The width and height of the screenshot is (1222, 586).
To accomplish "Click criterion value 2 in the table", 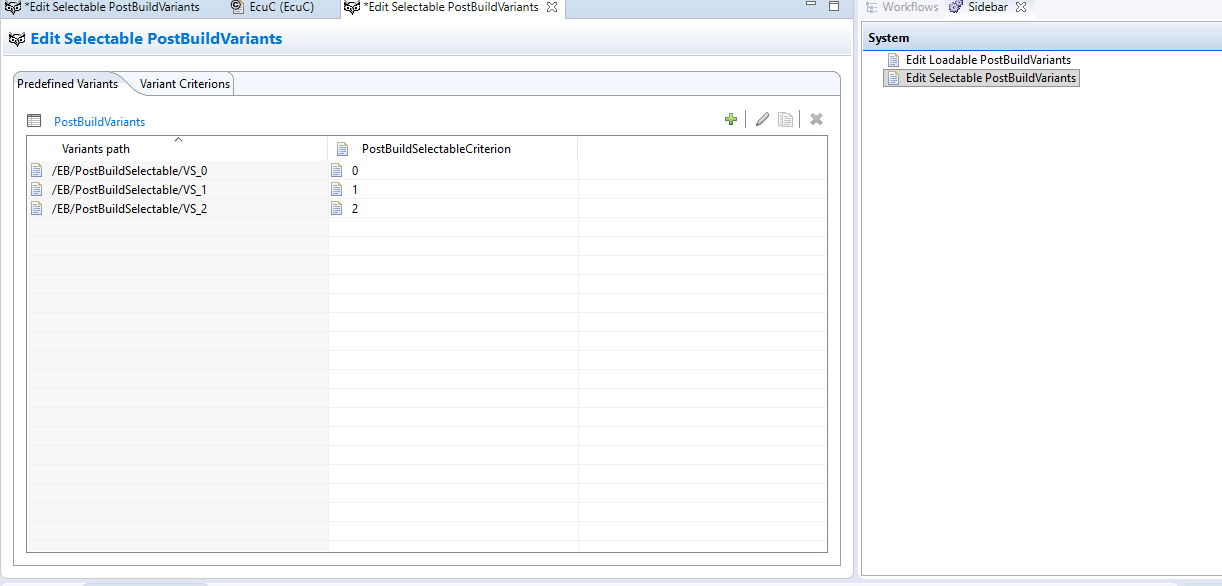I will point(355,208).
